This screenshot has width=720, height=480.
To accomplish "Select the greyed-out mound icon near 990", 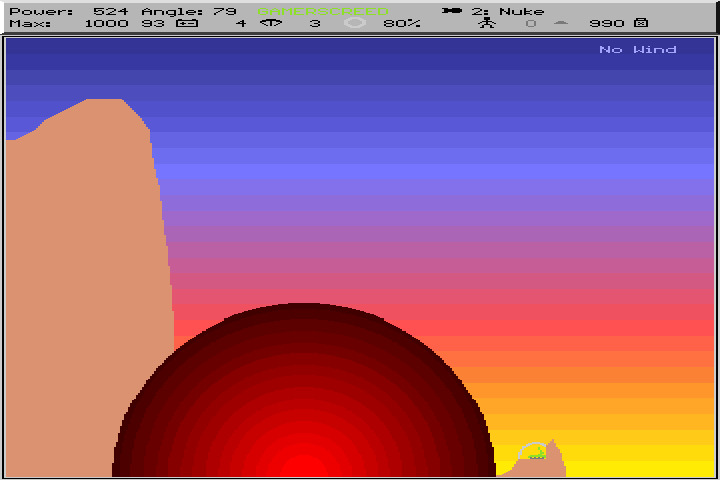I will pyautogui.click(x=561, y=23).
